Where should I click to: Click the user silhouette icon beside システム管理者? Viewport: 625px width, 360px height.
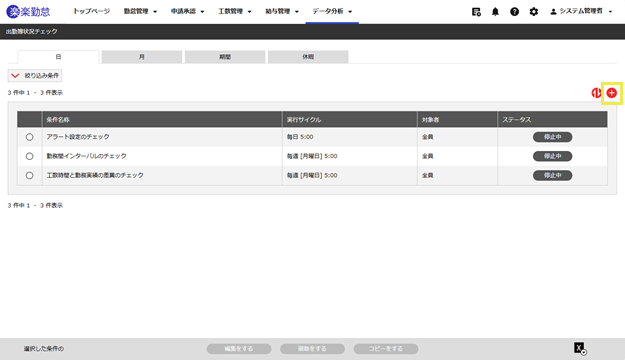coord(553,12)
